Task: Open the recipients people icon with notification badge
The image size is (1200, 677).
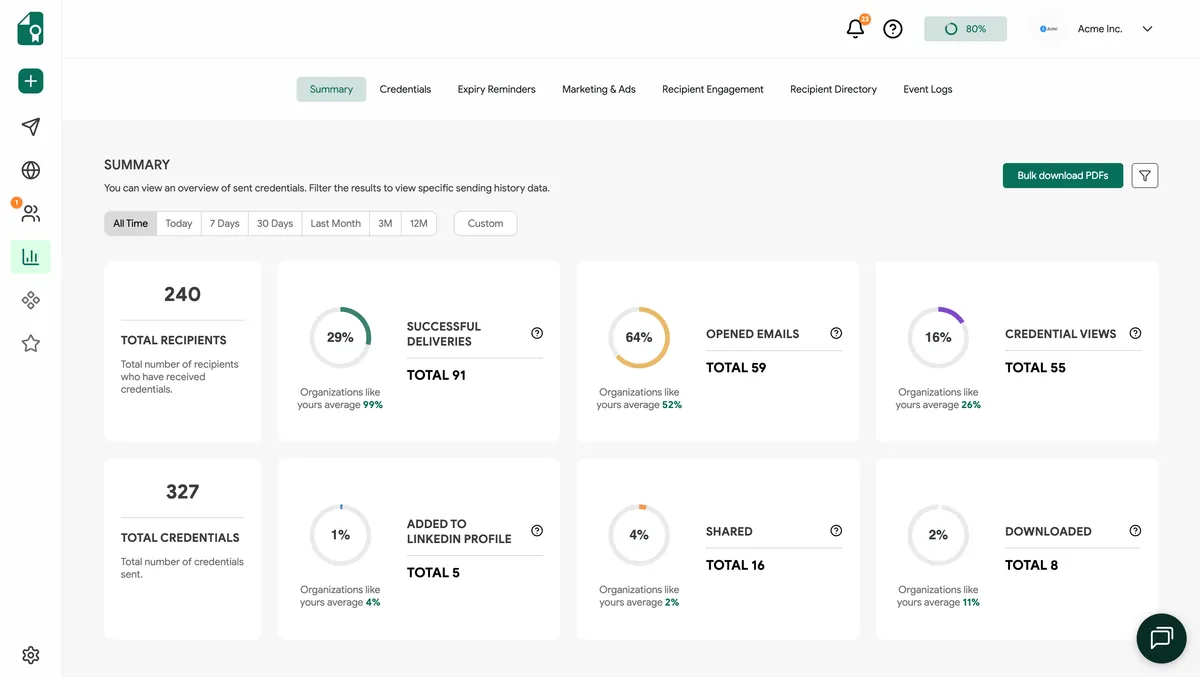Action: 30,212
